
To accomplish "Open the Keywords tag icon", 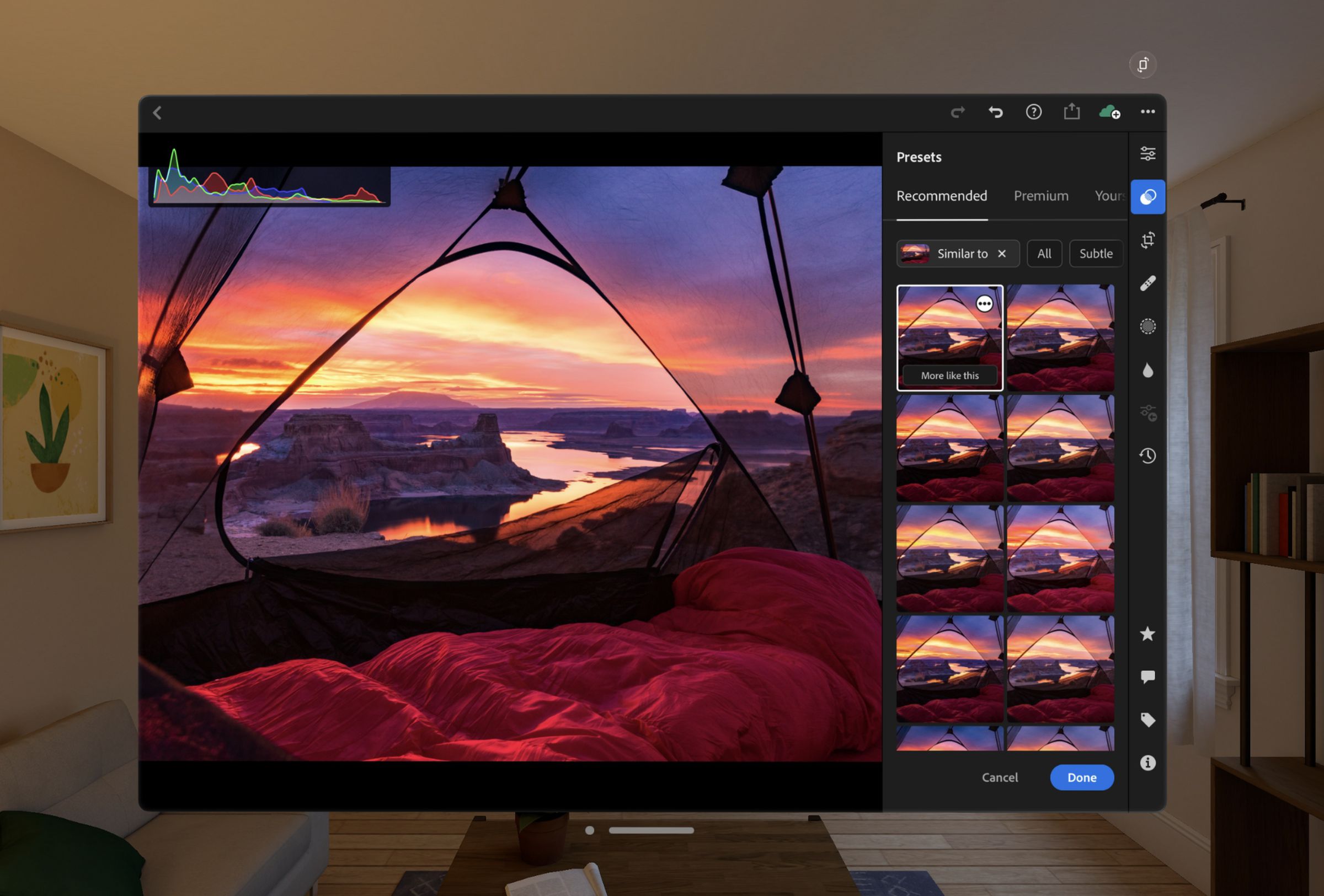I will [1147, 720].
